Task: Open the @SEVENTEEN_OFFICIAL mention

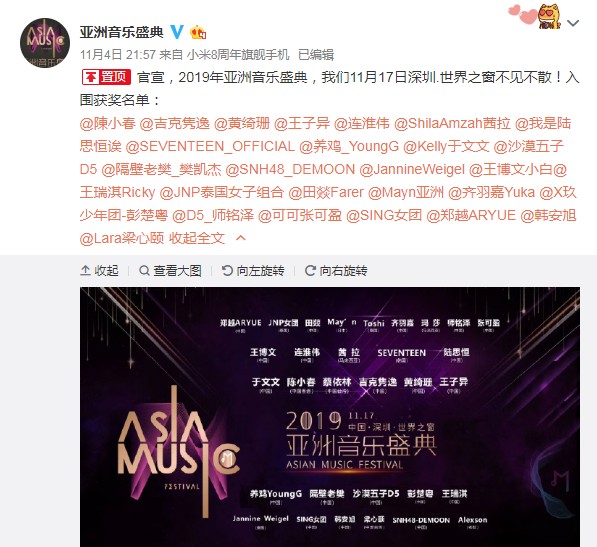Action: pos(210,147)
